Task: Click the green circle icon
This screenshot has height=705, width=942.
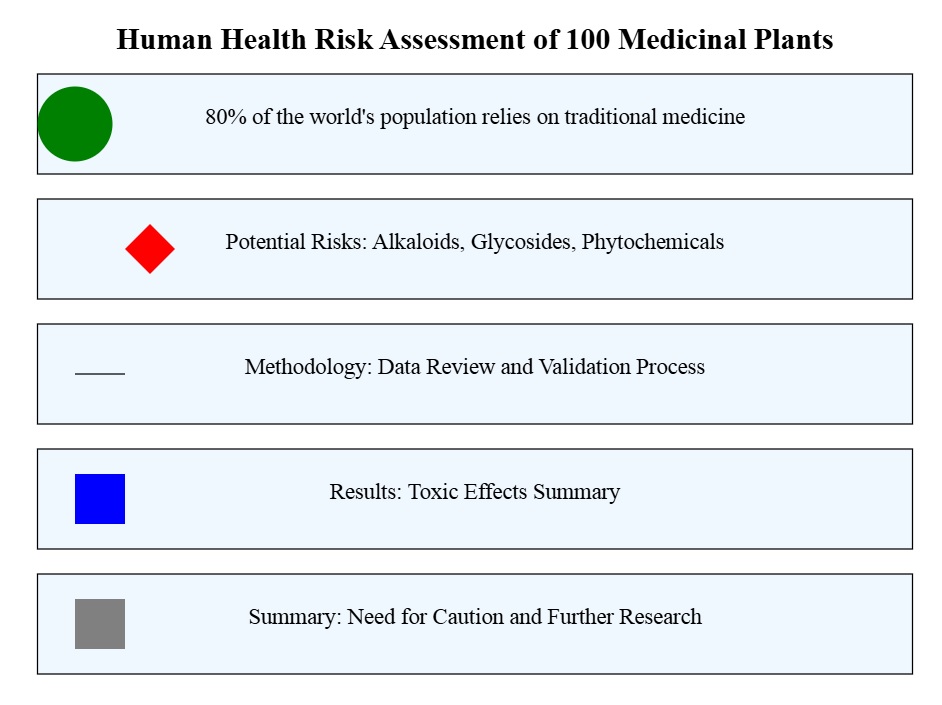Action: (75, 124)
